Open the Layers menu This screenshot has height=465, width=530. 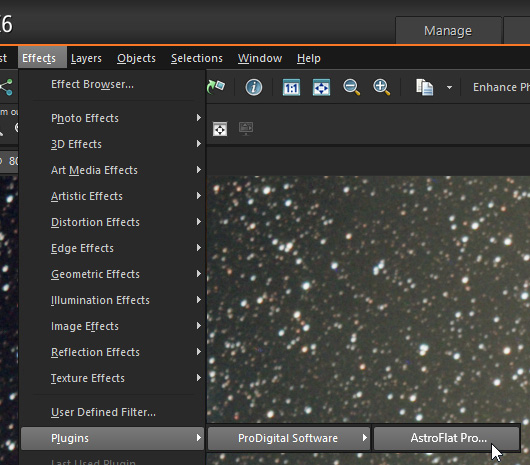[86, 58]
